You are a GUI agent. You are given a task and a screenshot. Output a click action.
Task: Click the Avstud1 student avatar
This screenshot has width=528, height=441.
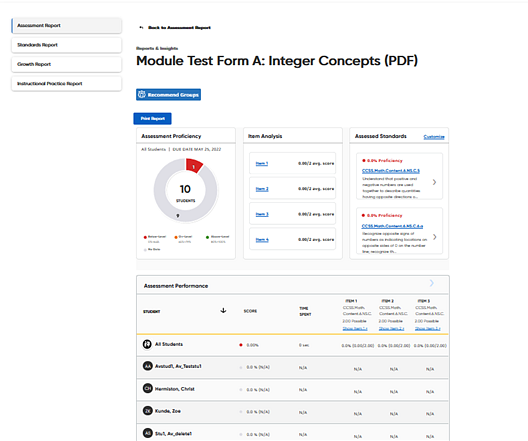(x=147, y=366)
